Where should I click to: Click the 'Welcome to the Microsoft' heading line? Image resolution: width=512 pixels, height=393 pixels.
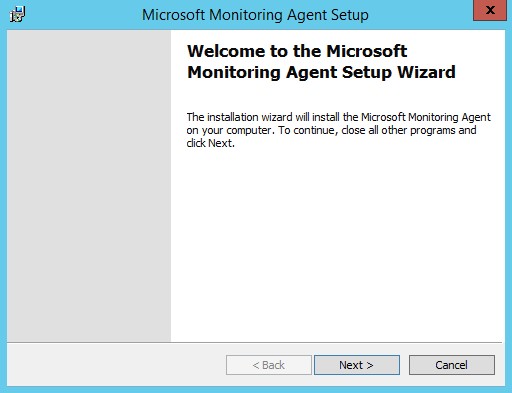(297, 51)
